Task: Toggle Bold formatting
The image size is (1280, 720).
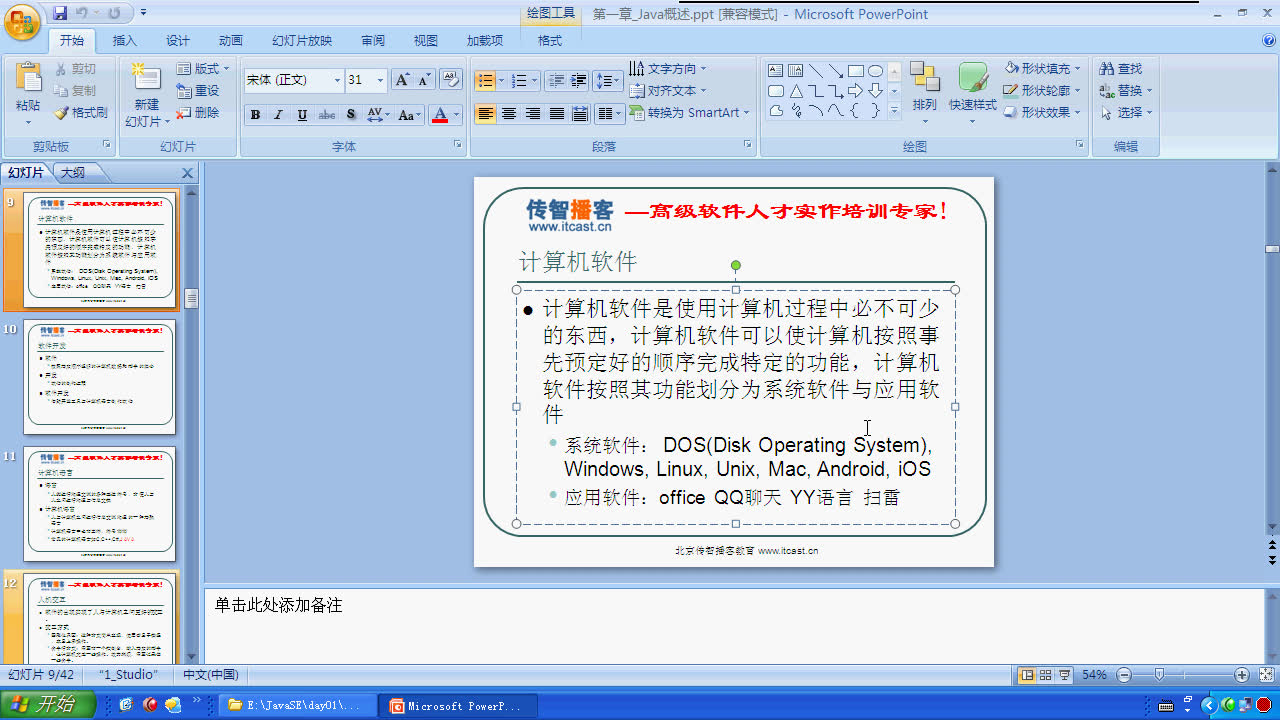Action: click(255, 115)
